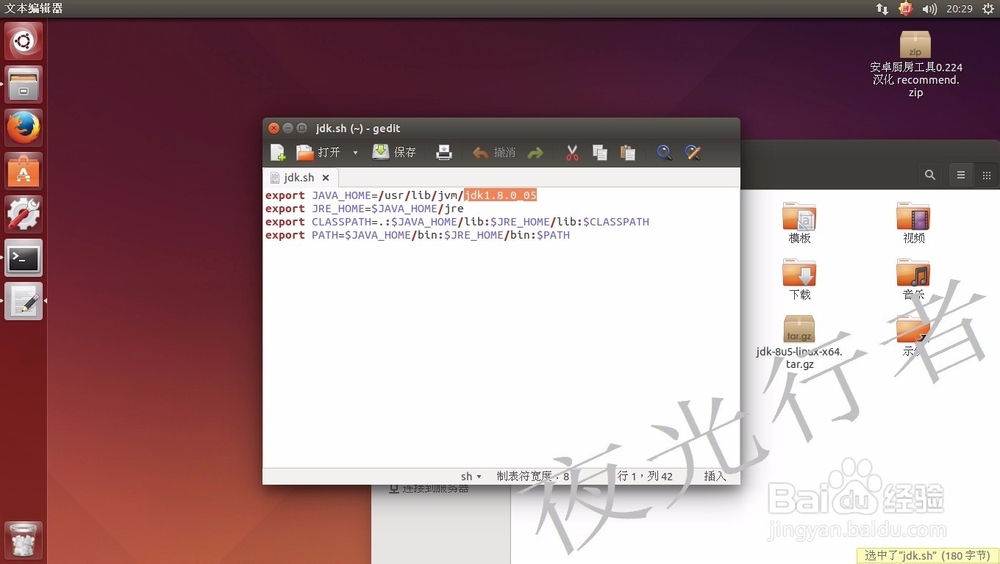Switch Files window to list view
Image resolution: width=1000 pixels, height=564 pixels.
click(960, 175)
